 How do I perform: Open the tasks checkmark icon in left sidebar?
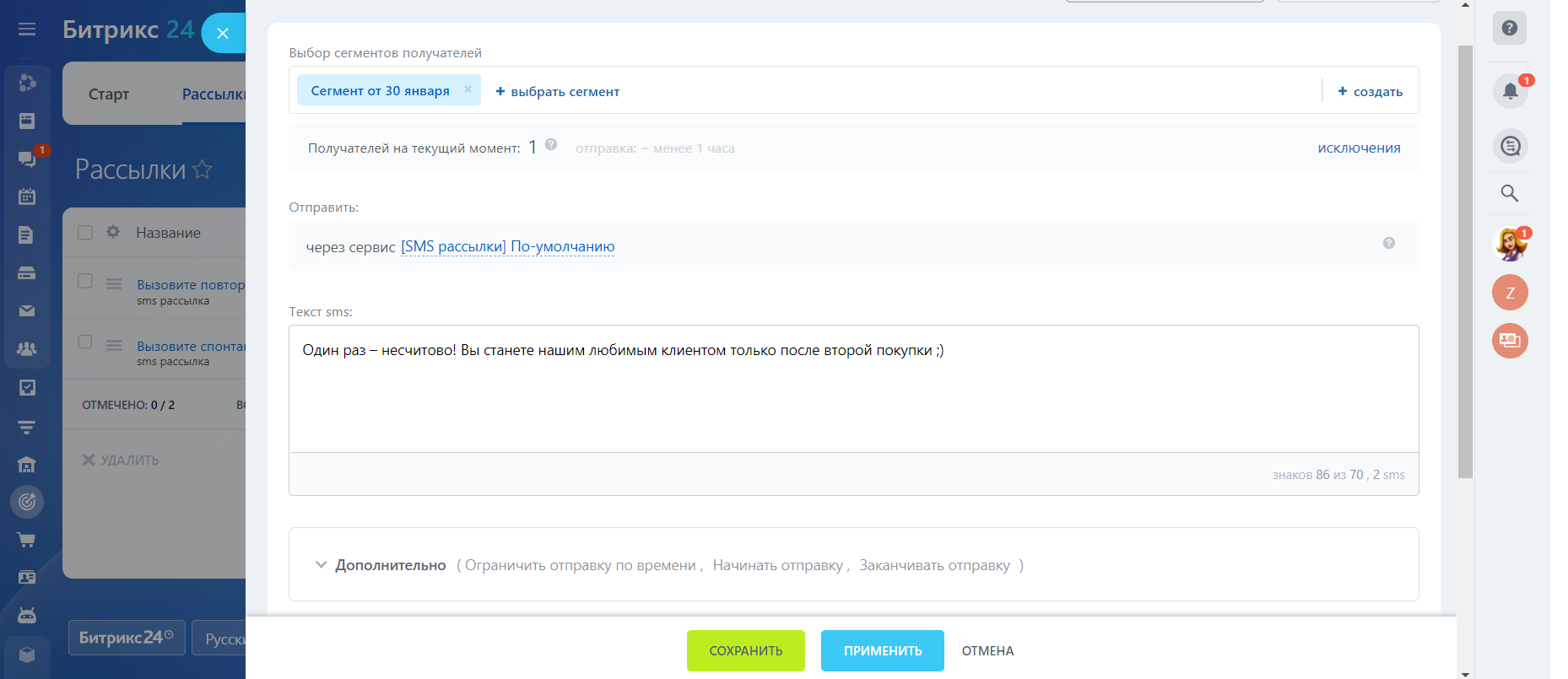pos(27,387)
